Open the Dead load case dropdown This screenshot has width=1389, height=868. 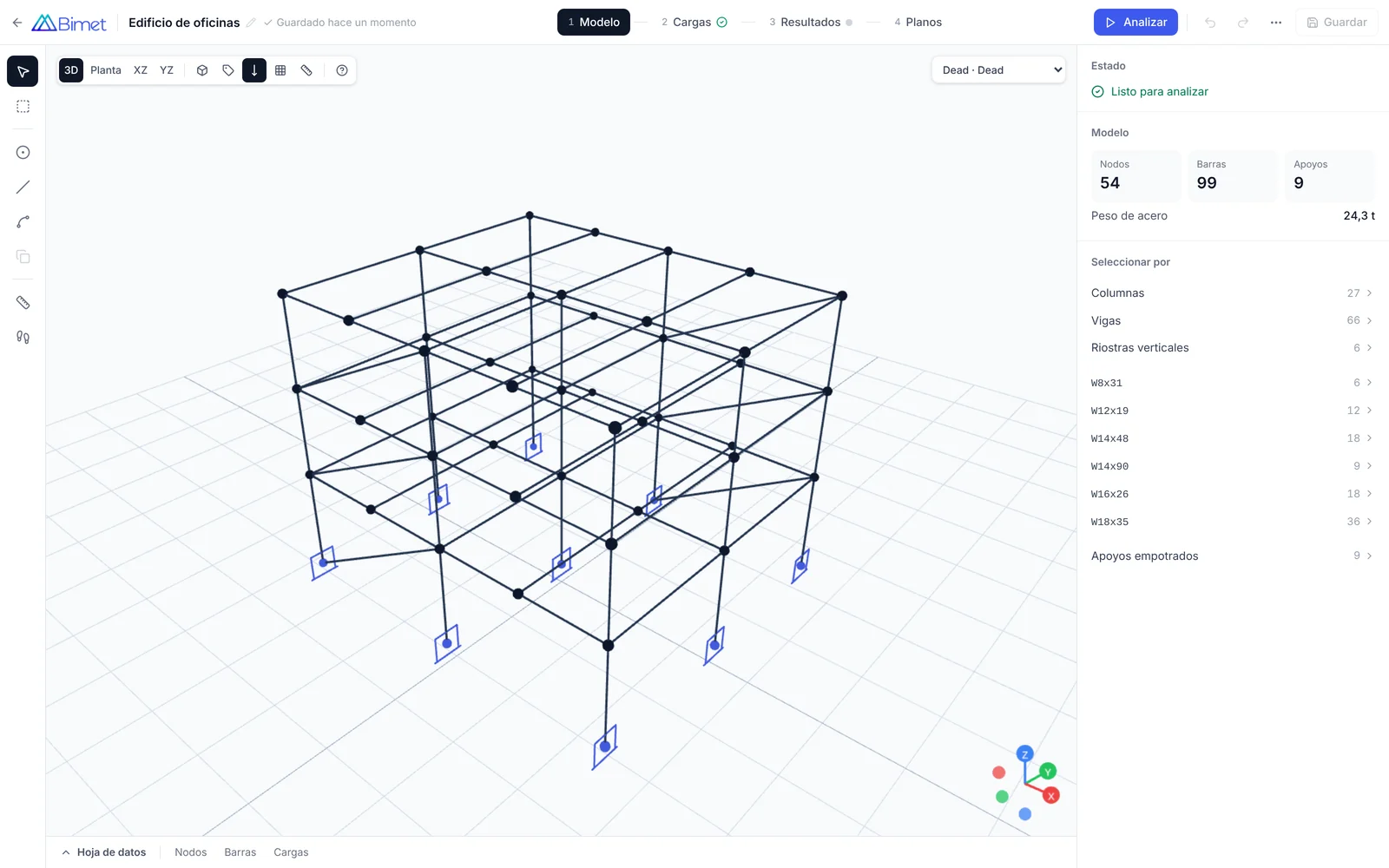(x=999, y=70)
